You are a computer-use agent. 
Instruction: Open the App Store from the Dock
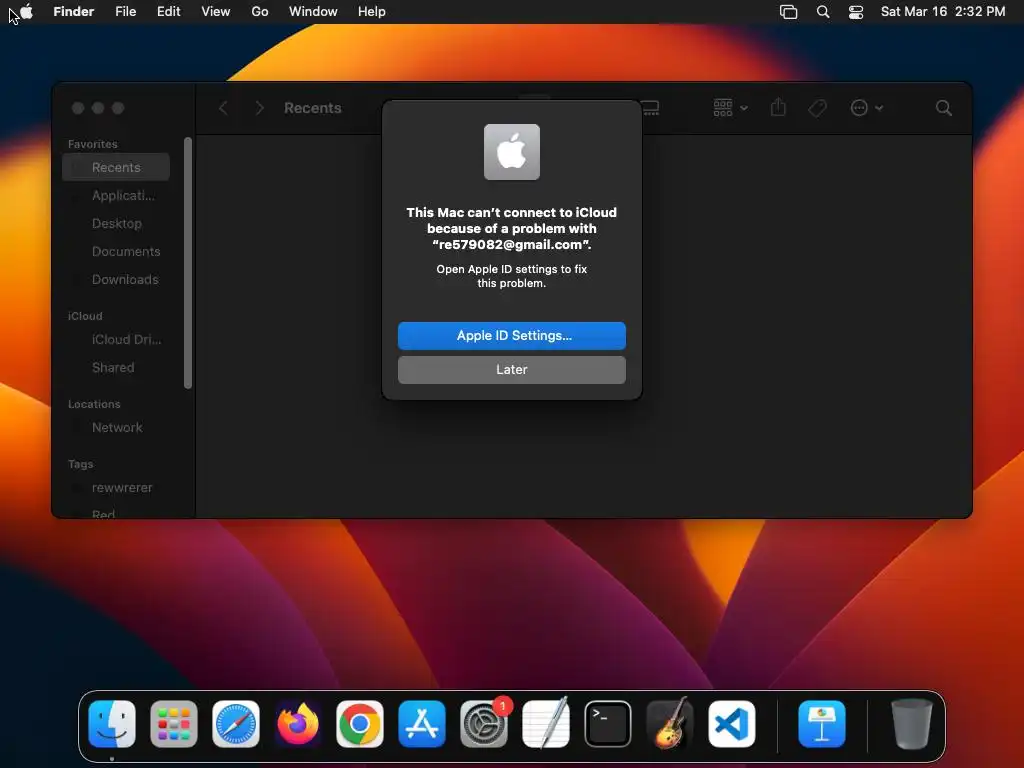(422, 724)
